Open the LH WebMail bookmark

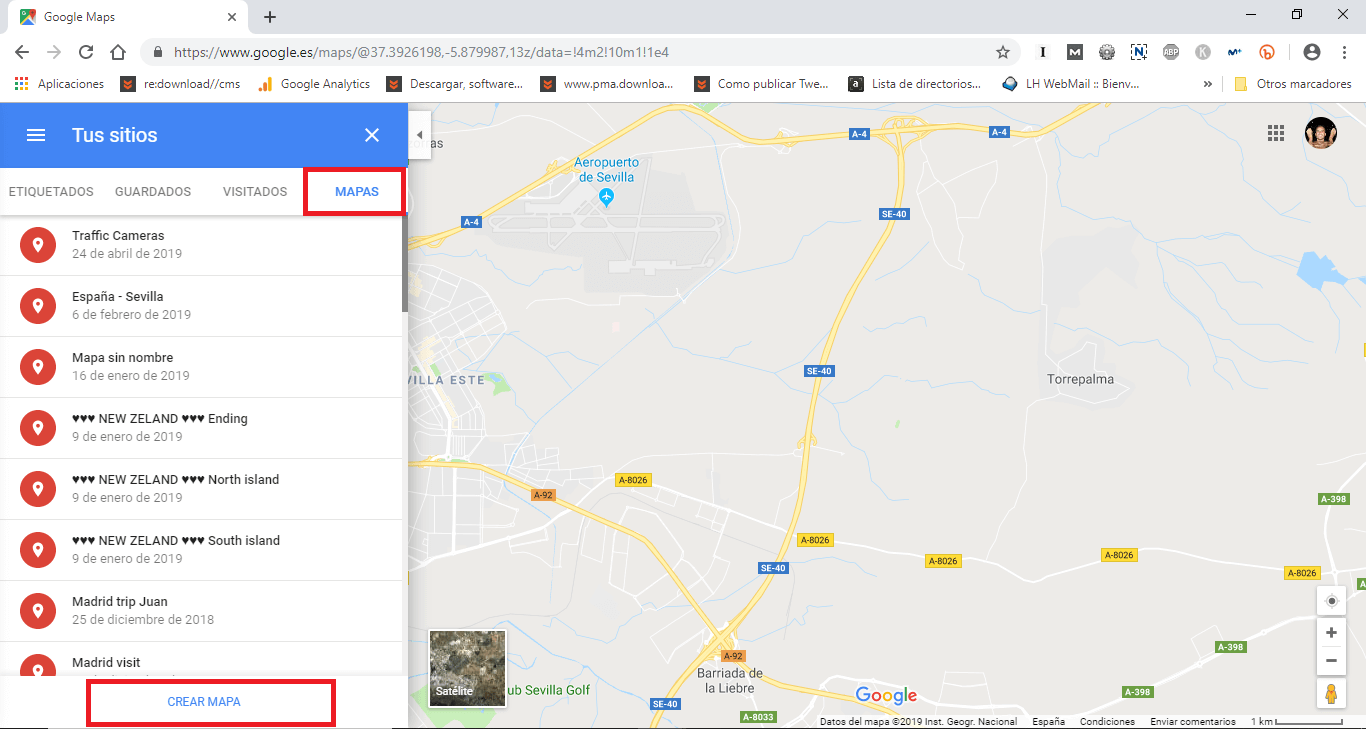point(1070,84)
